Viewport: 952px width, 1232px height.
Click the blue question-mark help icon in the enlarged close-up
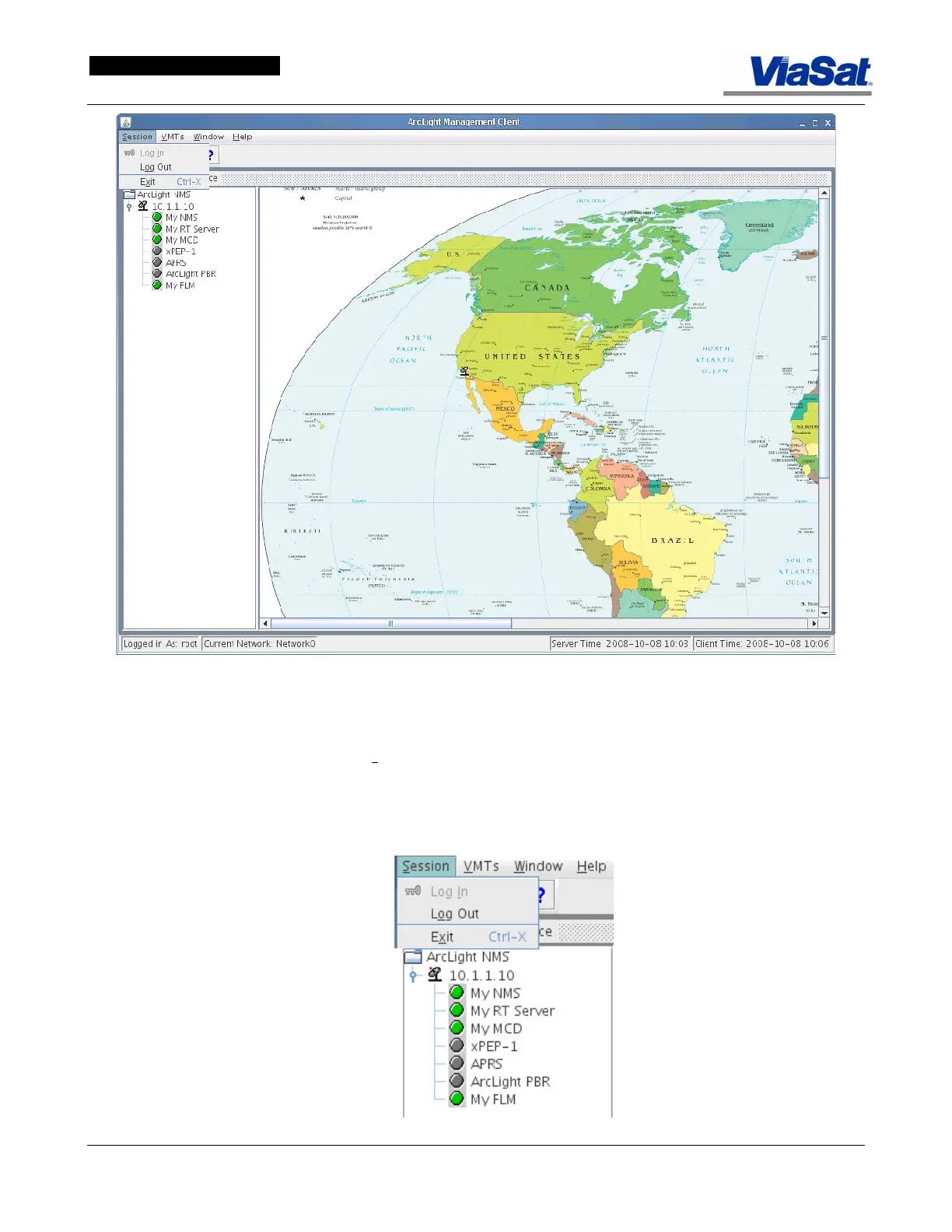pos(541,894)
